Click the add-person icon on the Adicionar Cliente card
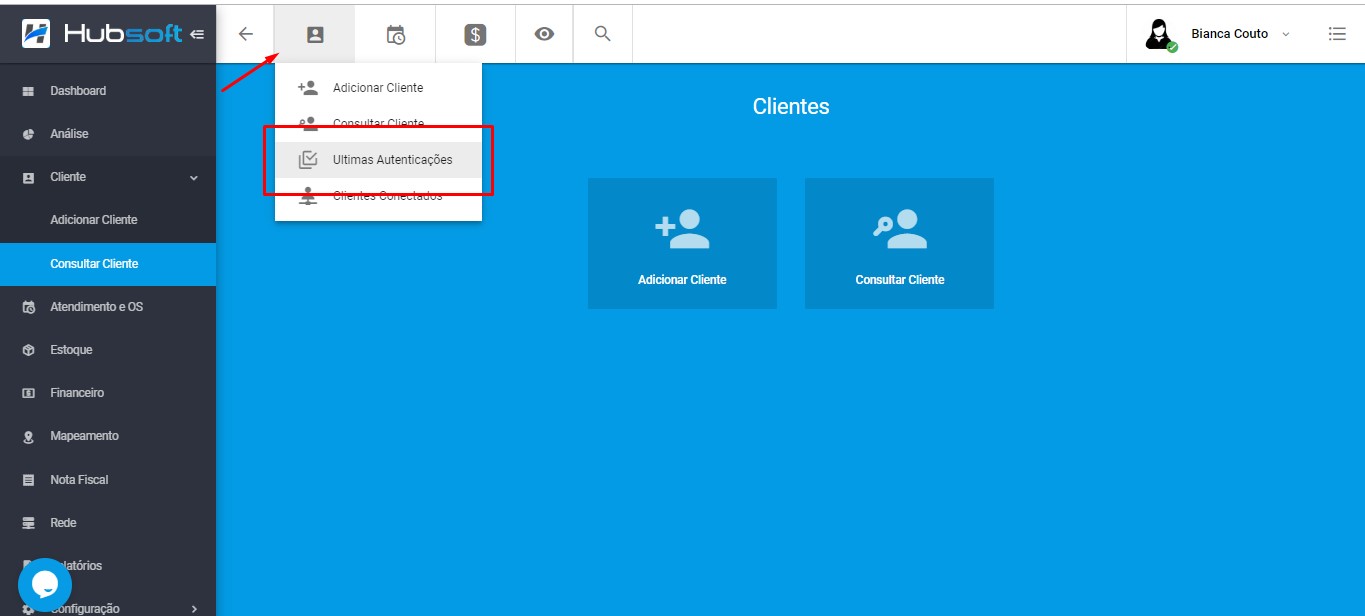 tap(682, 229)
